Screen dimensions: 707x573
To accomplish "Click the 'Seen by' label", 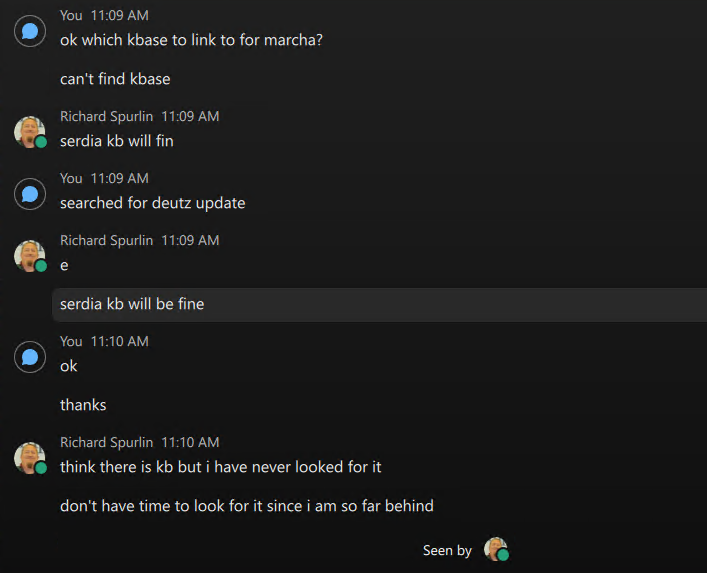I will [x=447, y=550].
